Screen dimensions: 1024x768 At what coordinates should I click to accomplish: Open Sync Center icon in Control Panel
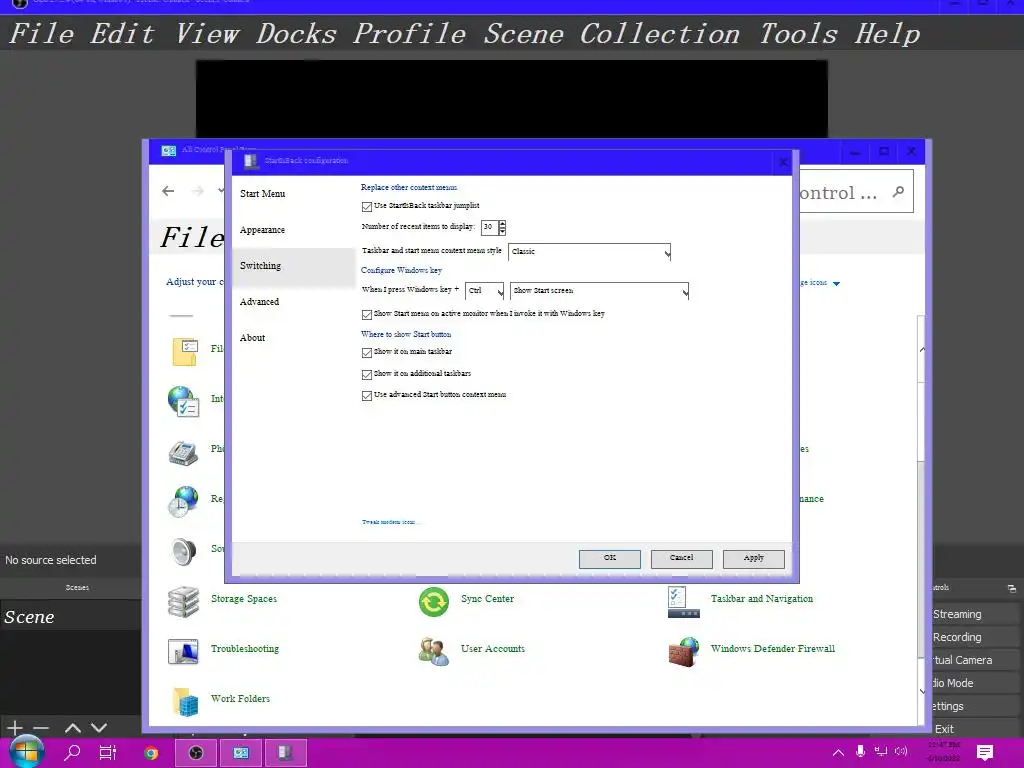(x=434, y=601)
